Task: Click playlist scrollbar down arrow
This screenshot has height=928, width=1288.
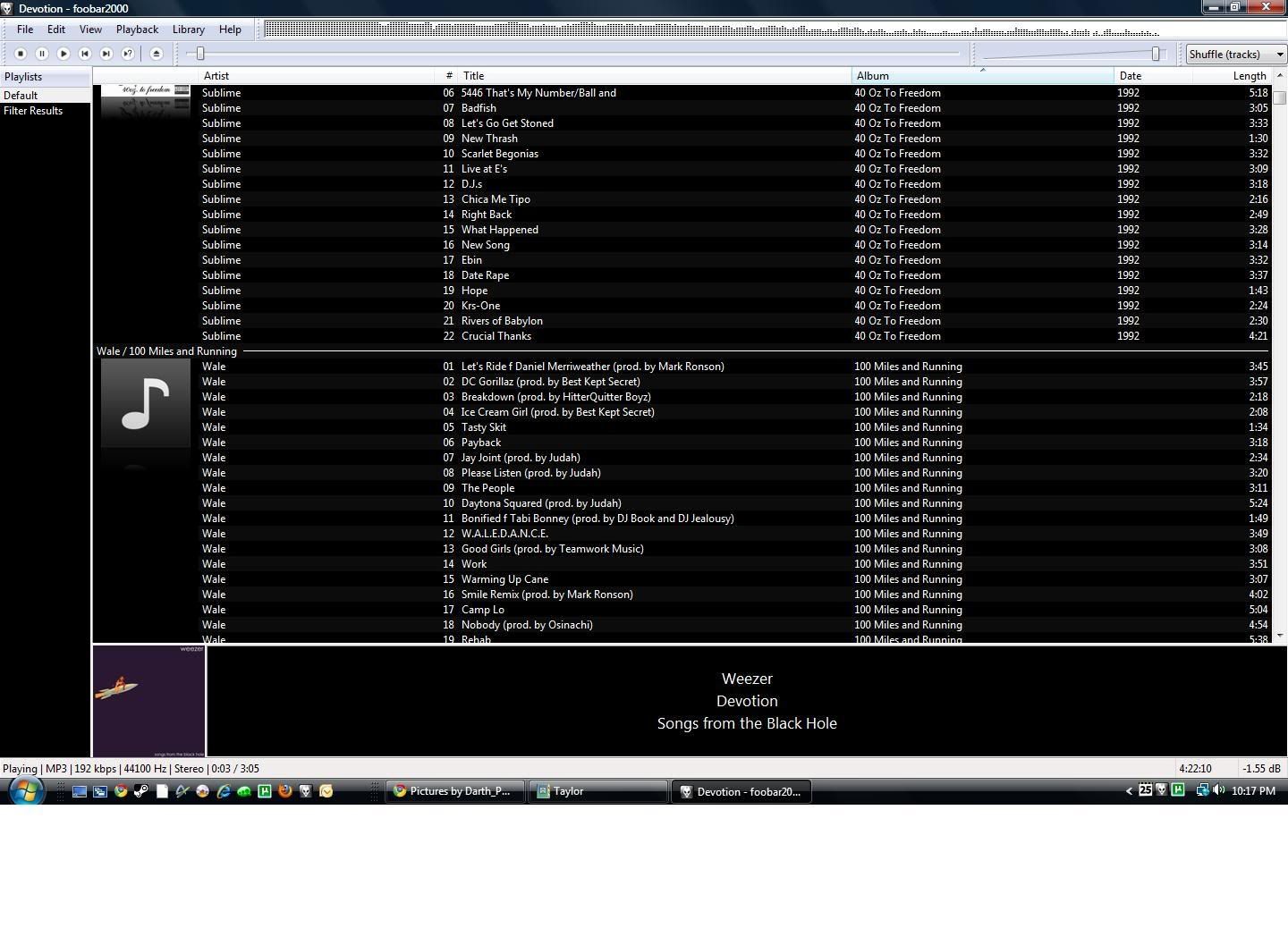Action: click(1280, 636)
